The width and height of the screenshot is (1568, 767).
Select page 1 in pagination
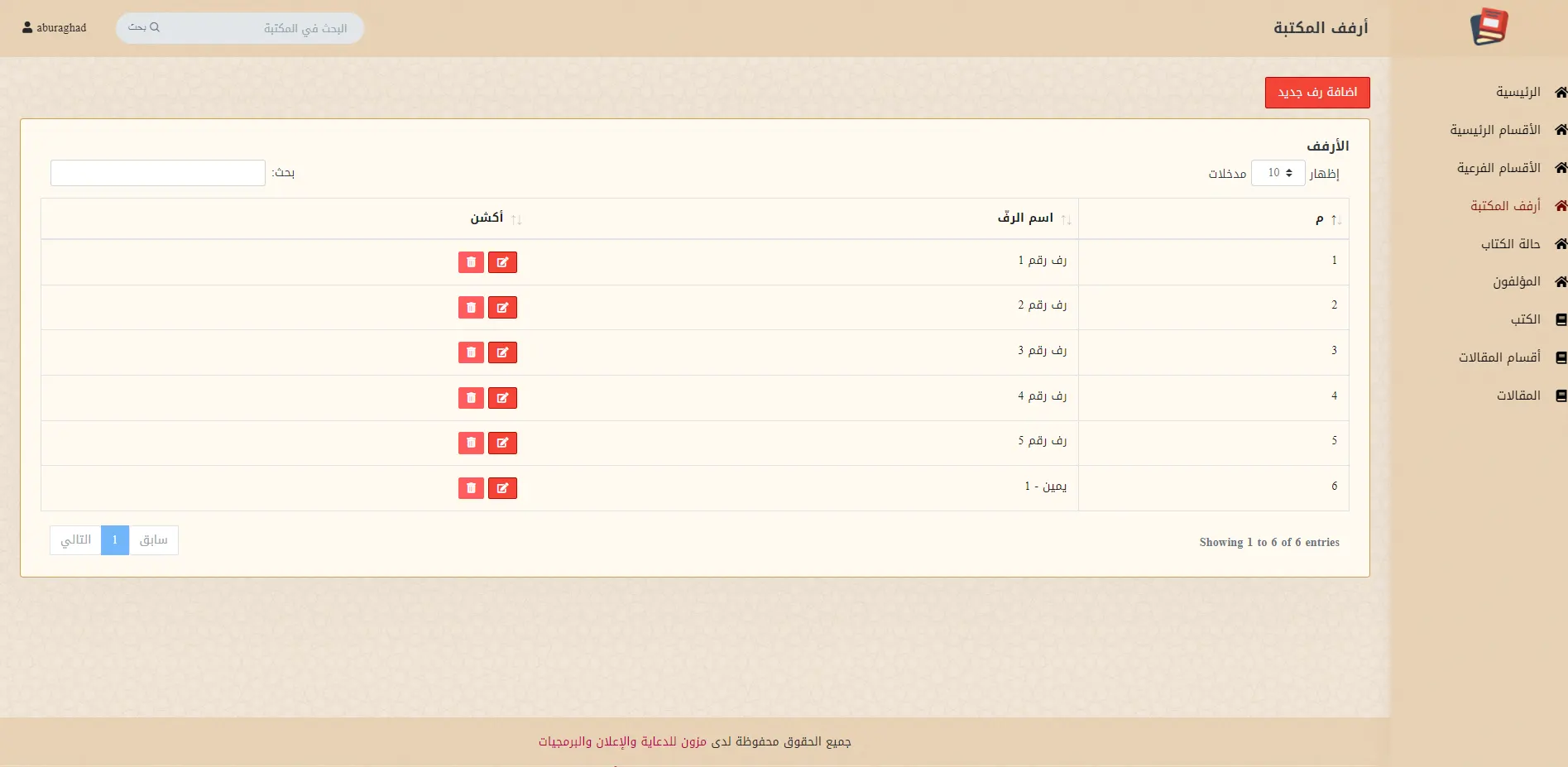[x=115, y=540]
